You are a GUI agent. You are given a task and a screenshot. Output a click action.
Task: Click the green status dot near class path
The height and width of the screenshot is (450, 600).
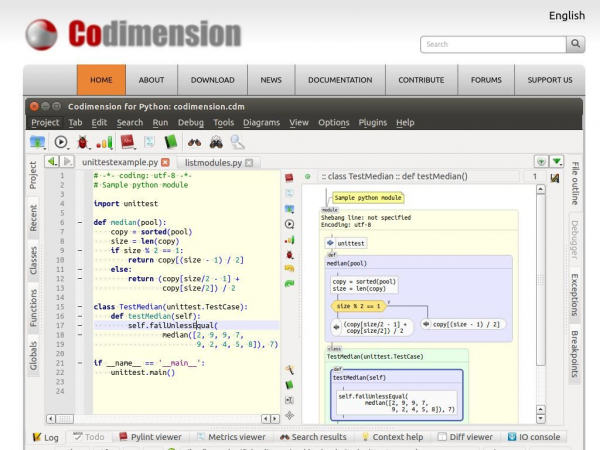point(307,176)
